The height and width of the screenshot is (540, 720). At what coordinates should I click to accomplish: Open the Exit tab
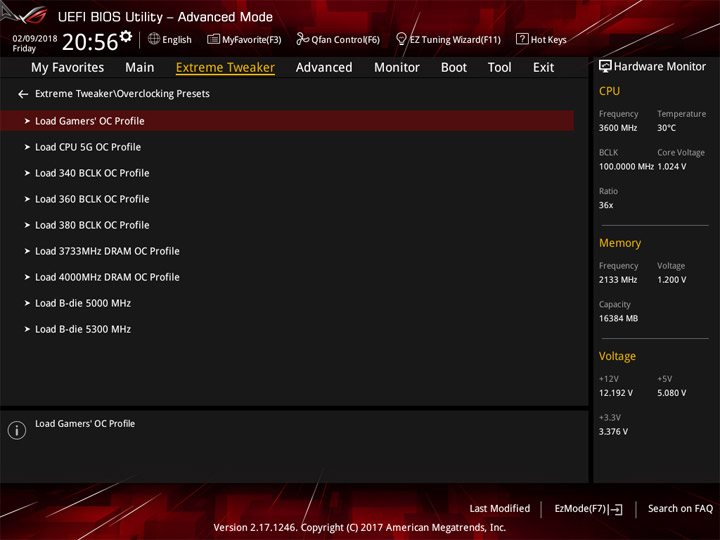[x=543, y=68]
